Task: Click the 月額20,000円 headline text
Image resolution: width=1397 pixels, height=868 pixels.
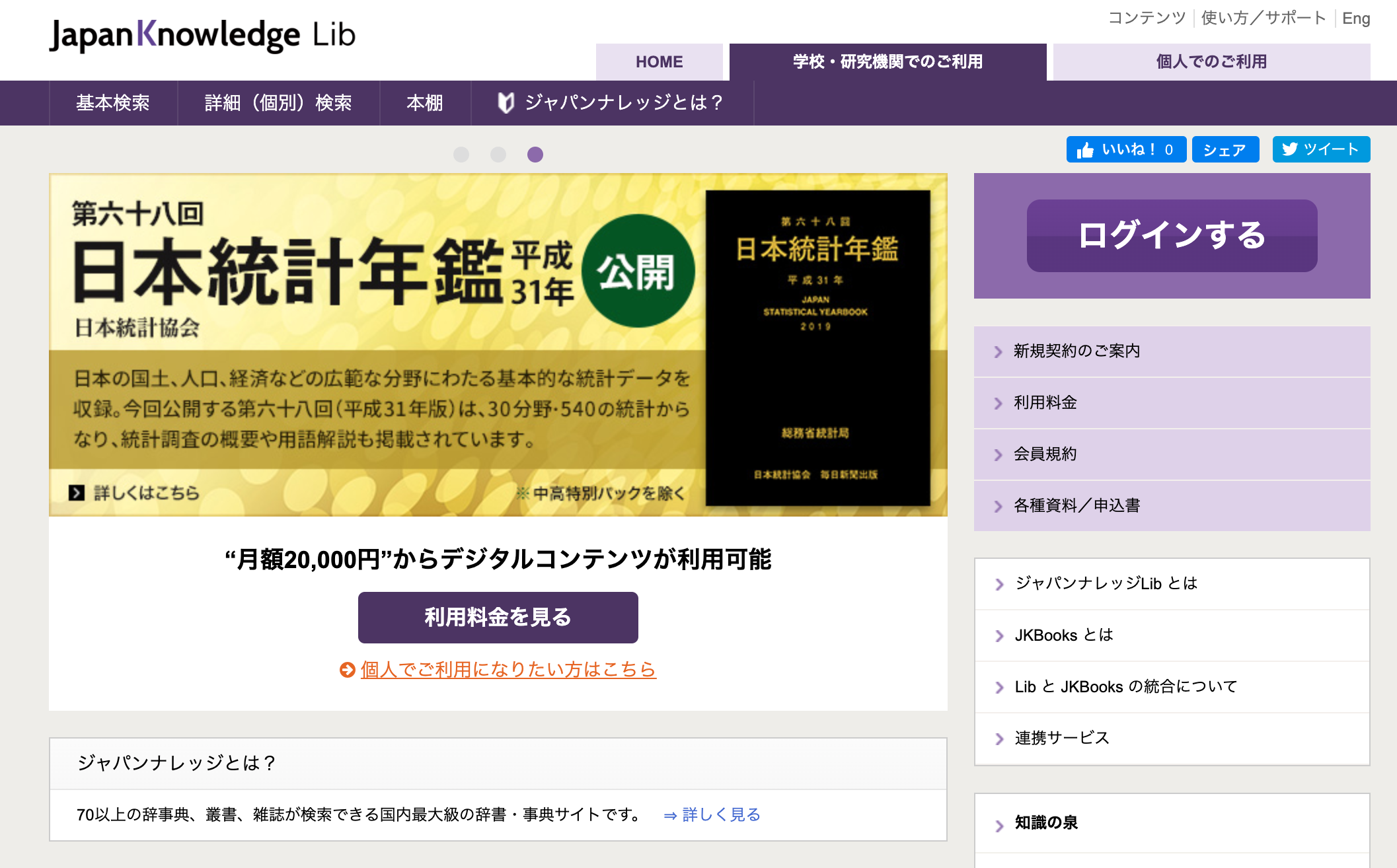Action: point(498,560)
